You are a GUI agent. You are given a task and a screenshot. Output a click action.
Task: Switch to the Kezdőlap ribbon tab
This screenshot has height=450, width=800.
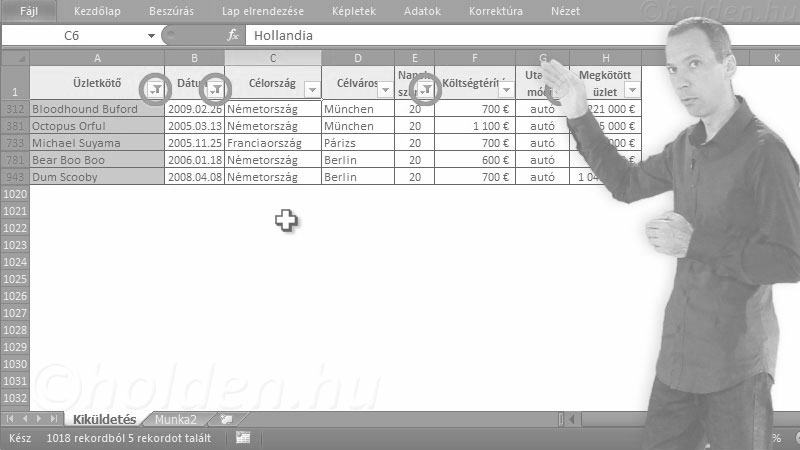pyautogui.click(x=97, y=11)
